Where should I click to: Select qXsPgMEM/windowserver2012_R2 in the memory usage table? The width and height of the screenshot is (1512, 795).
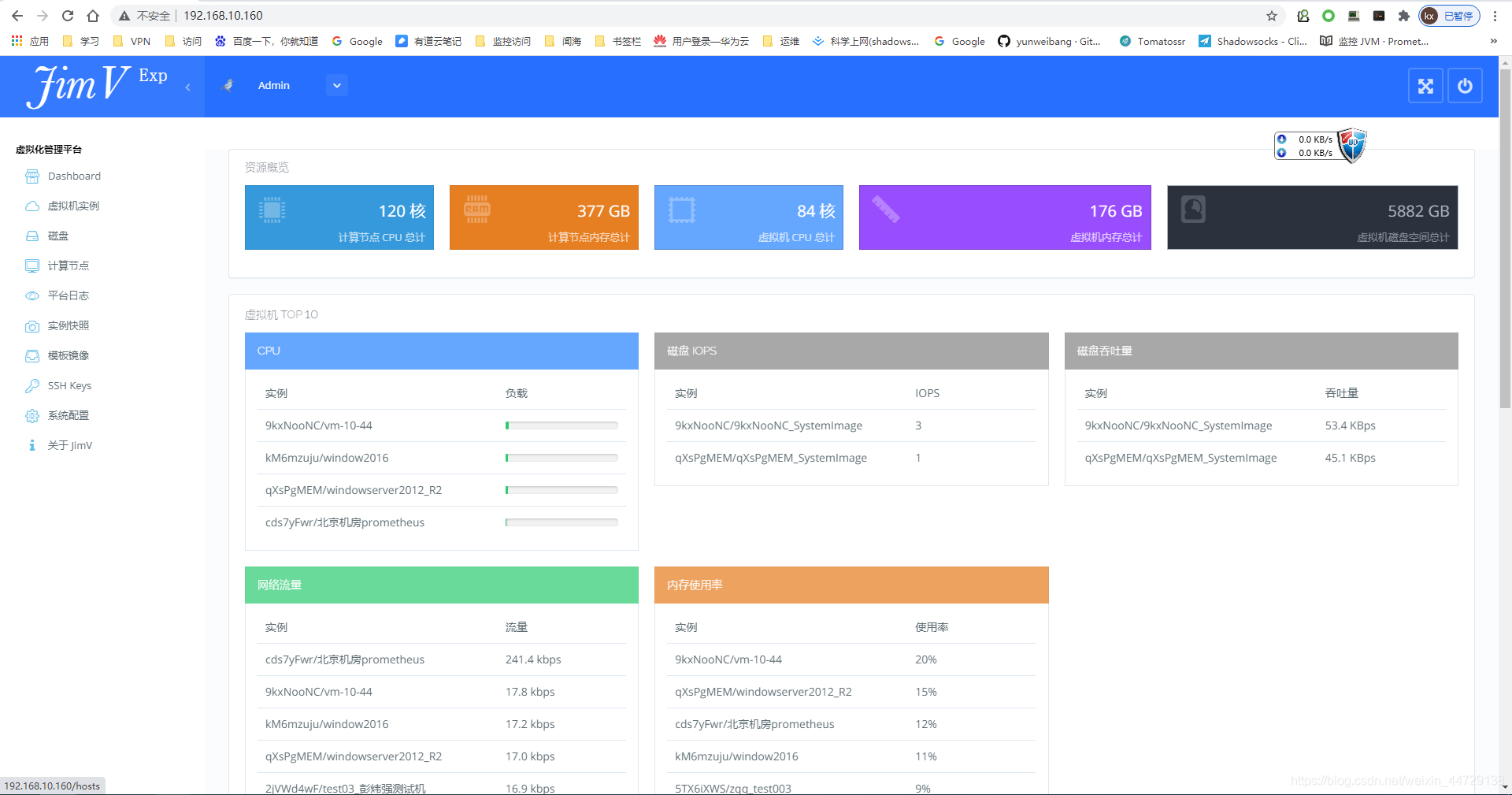[x=763, y=692]
